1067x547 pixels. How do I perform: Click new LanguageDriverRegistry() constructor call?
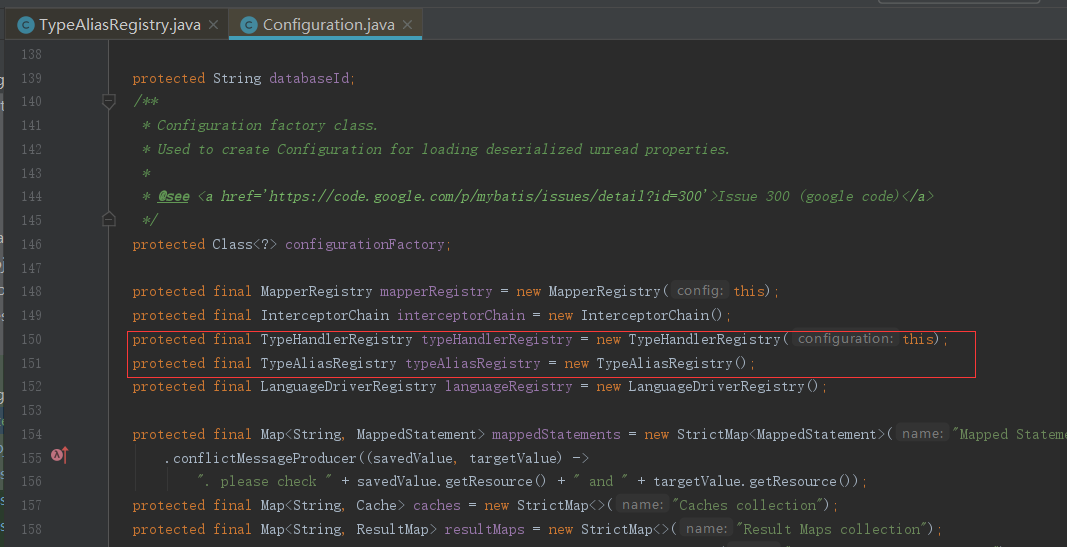pos(707,386)
